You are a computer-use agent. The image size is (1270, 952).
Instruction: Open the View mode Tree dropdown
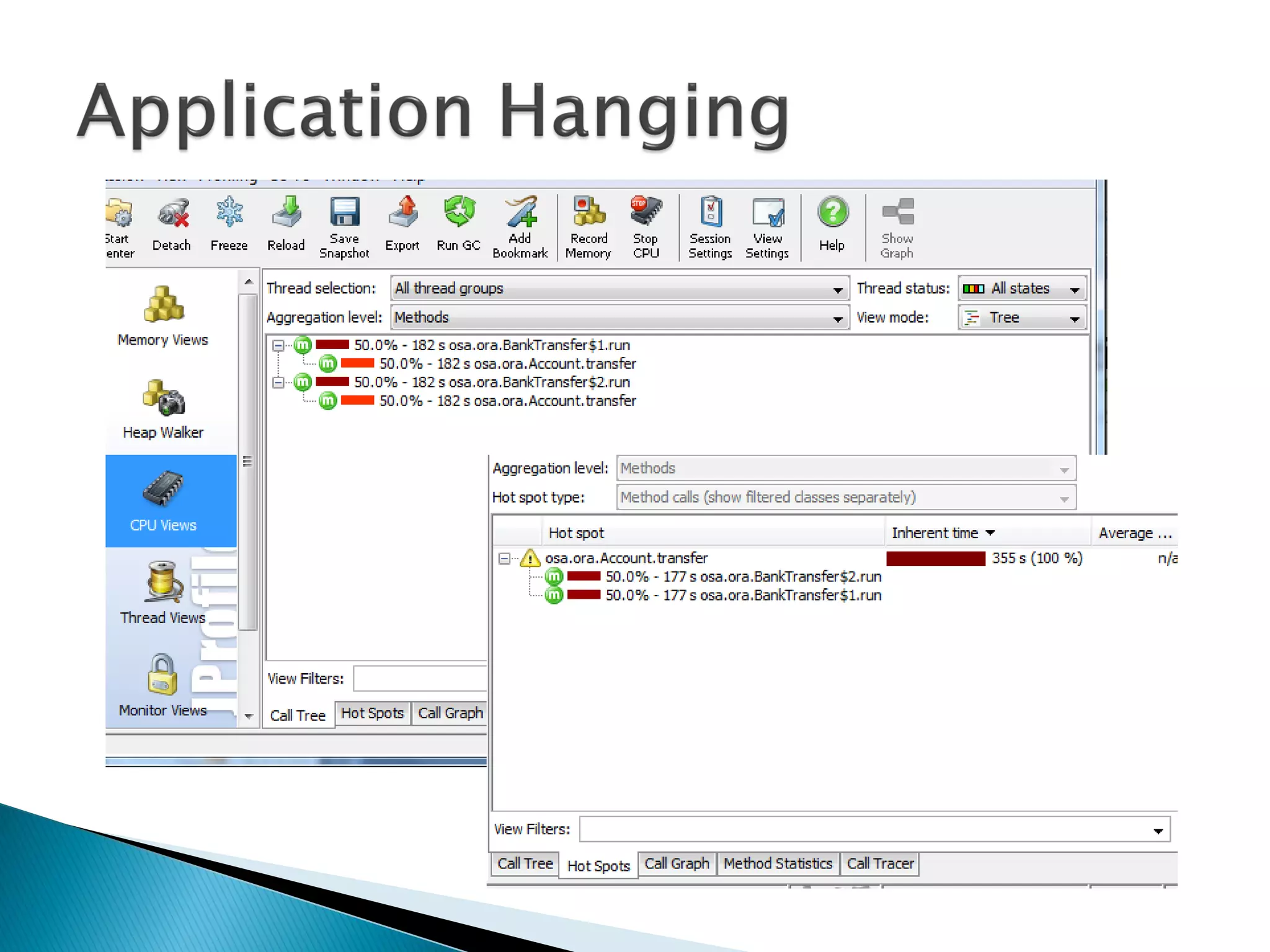pyautogui.click(x=1023, y=318)
